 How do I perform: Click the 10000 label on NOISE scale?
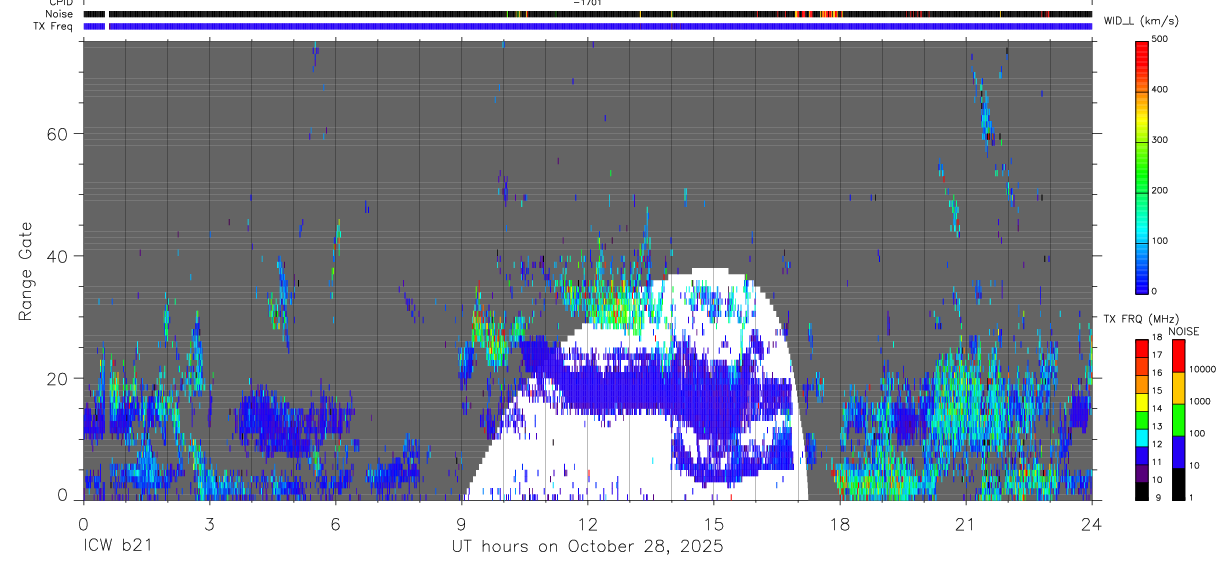(1201, 369)
